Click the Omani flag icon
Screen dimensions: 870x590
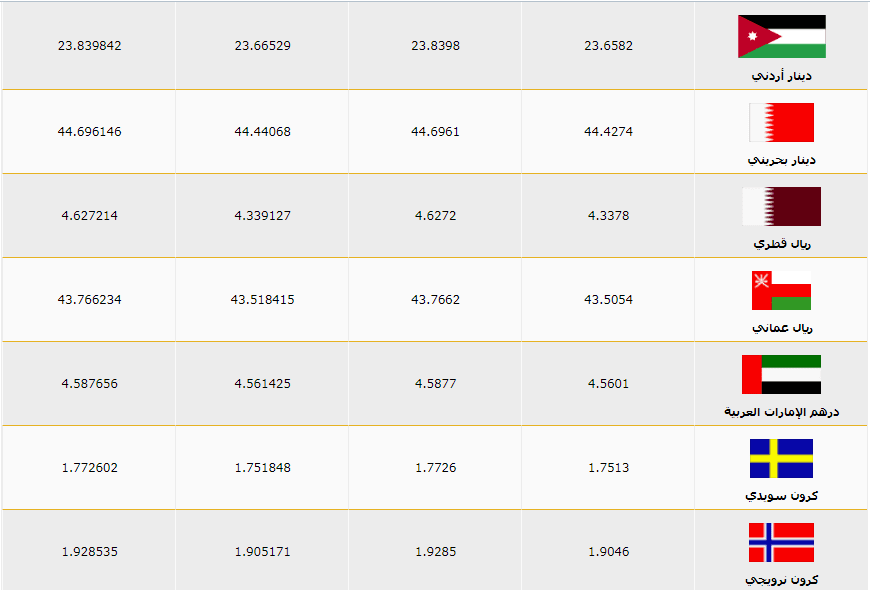pyautogui.click(x=781, y=290)
